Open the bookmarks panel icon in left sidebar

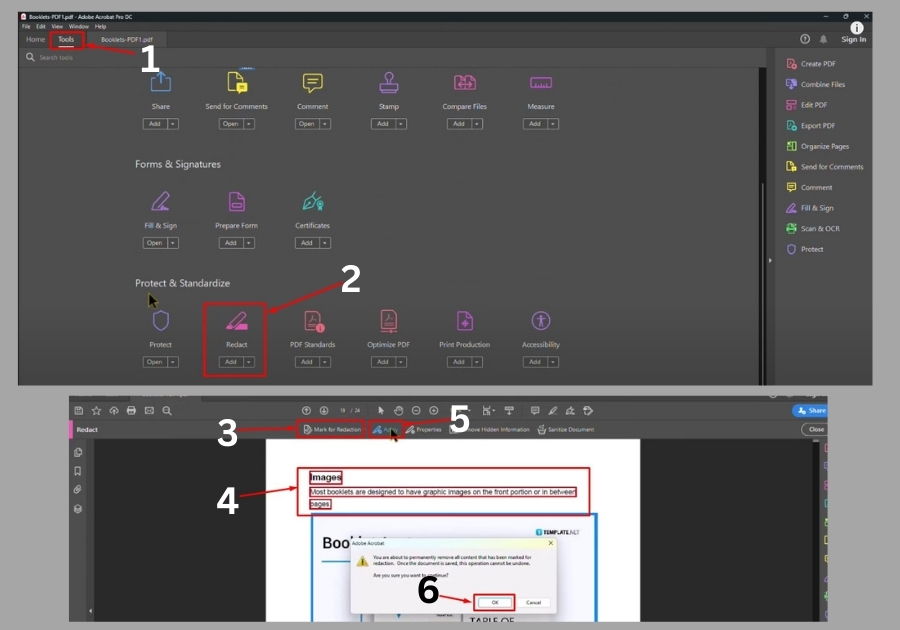tap(78, 471)
